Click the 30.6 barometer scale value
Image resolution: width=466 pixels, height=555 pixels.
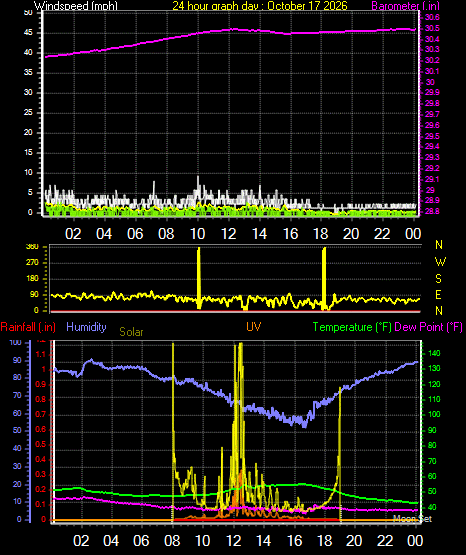pyautogui.click(x=432, y=17)
